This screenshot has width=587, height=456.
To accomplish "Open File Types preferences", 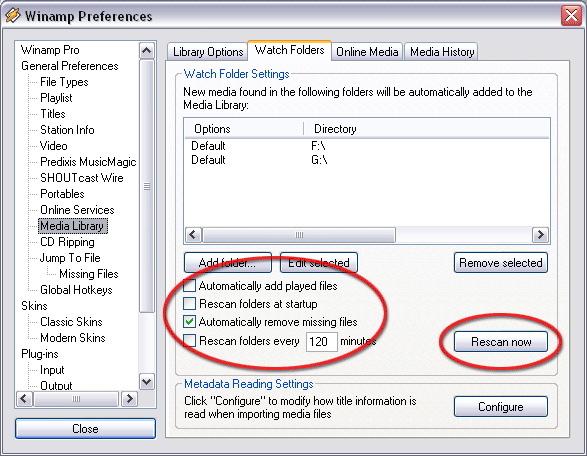I will pos(64,82).
